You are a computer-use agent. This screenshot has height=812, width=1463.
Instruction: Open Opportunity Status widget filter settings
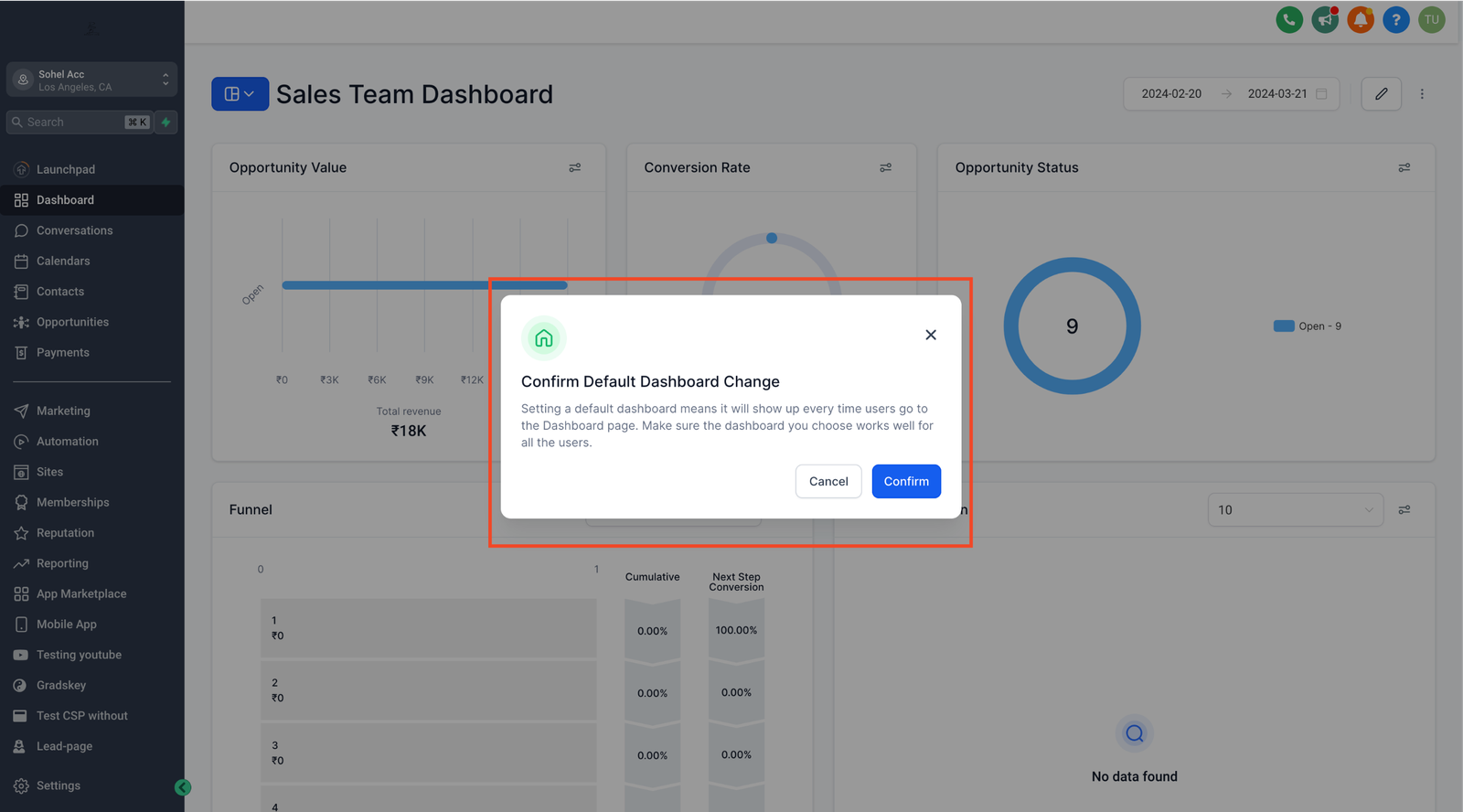pyautogui.click(x=1404, y=167)
